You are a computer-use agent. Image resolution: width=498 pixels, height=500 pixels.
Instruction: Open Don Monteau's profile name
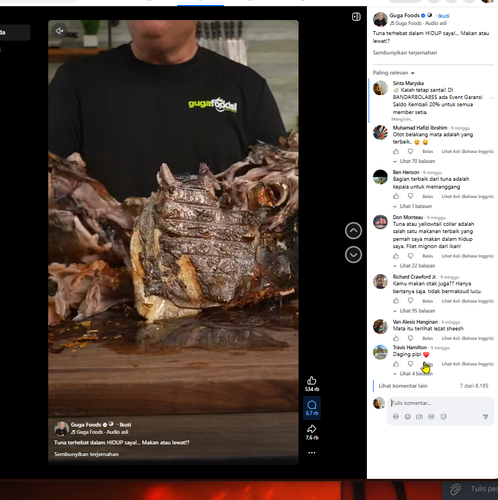pyautogui.click(x=408, y=217)
